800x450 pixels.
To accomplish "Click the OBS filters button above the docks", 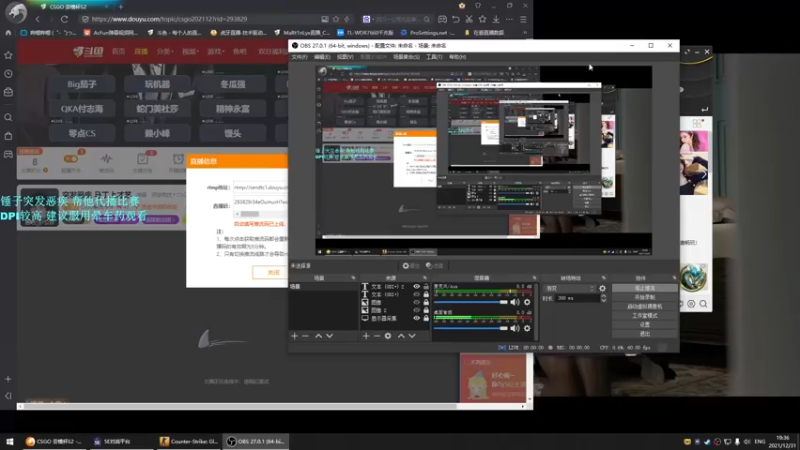I will tap(434, 266).
